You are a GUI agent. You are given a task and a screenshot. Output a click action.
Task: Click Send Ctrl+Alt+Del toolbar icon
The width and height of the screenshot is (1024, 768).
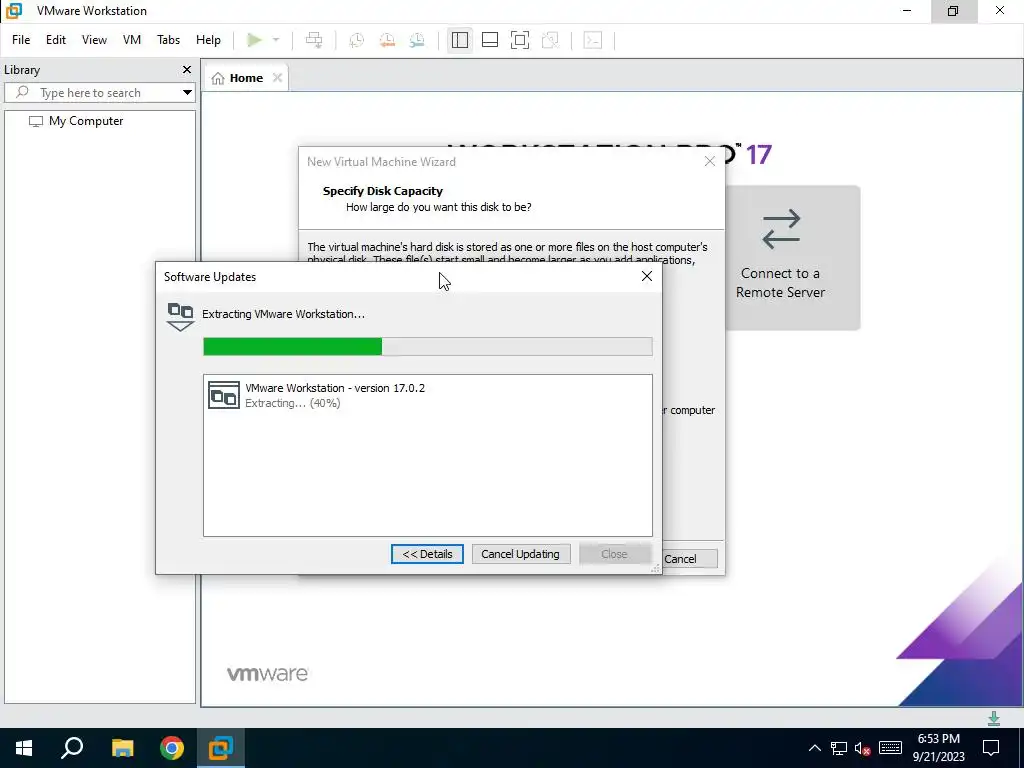click(x=314, y=40)
